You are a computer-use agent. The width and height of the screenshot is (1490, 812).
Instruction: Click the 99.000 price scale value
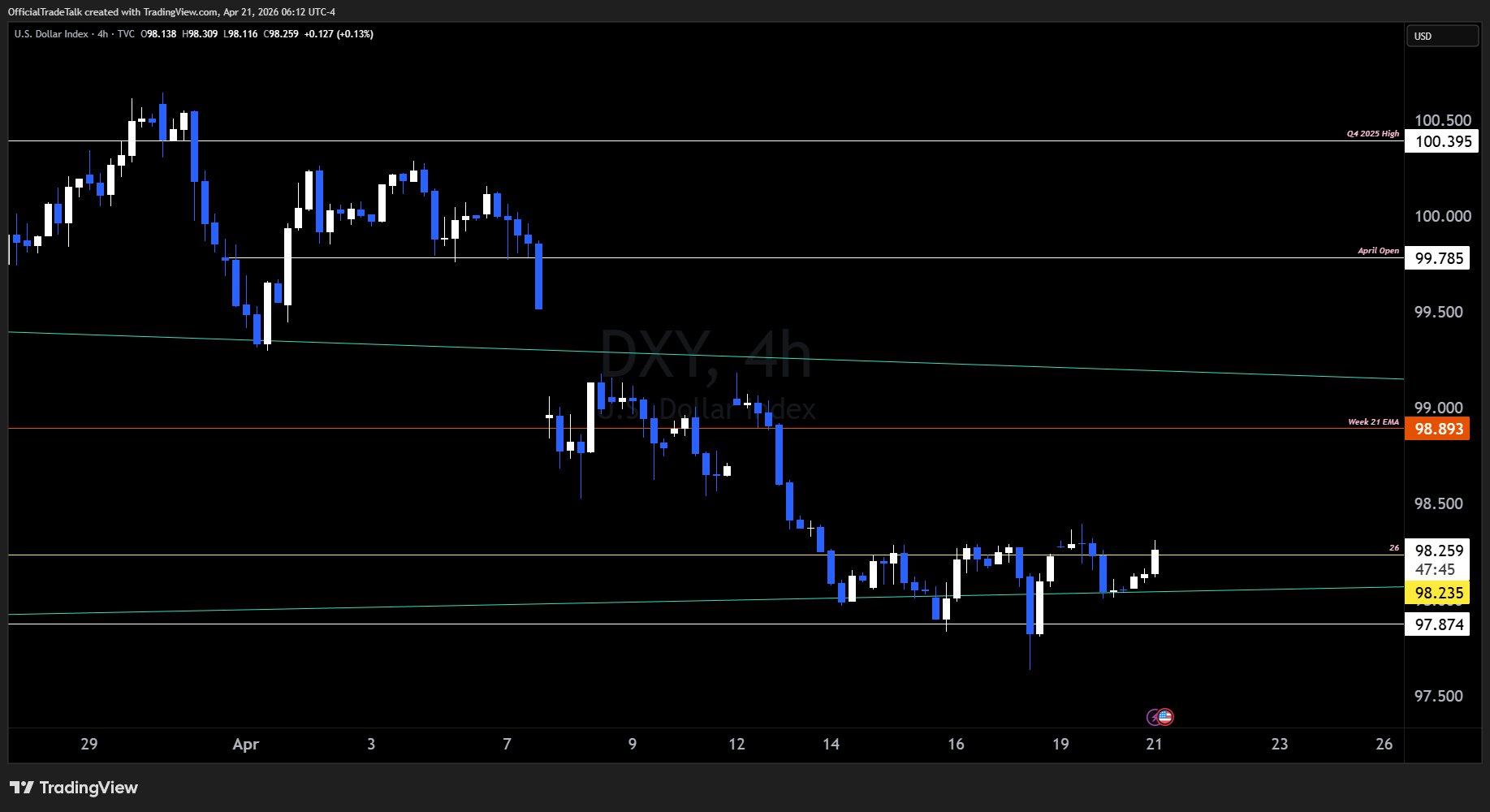point(1439,408)
